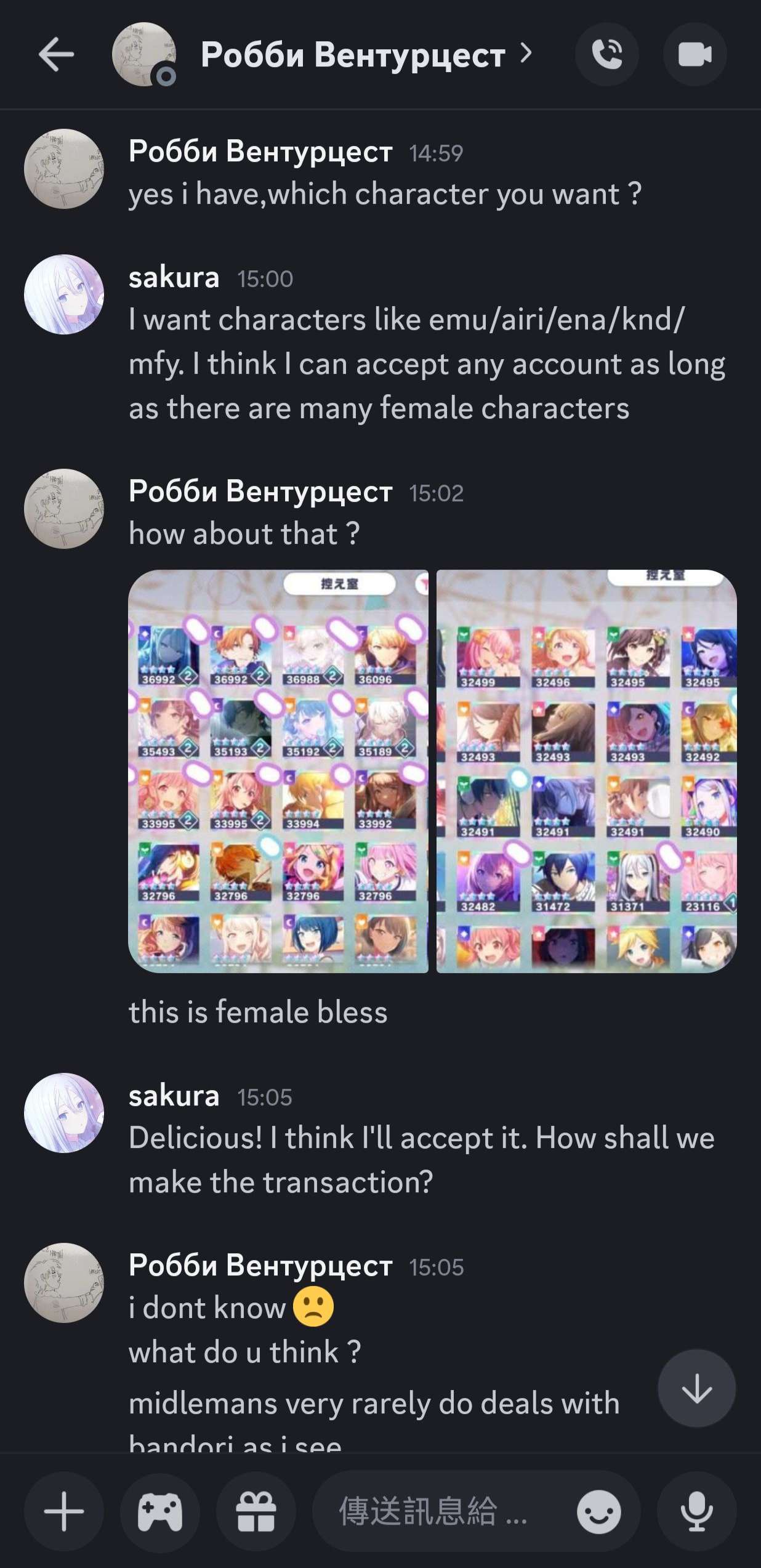This screenshot has height=1568, width=761.
Task: Tap Робби Вентурцест username at 14:59
Action: [260, 151]
